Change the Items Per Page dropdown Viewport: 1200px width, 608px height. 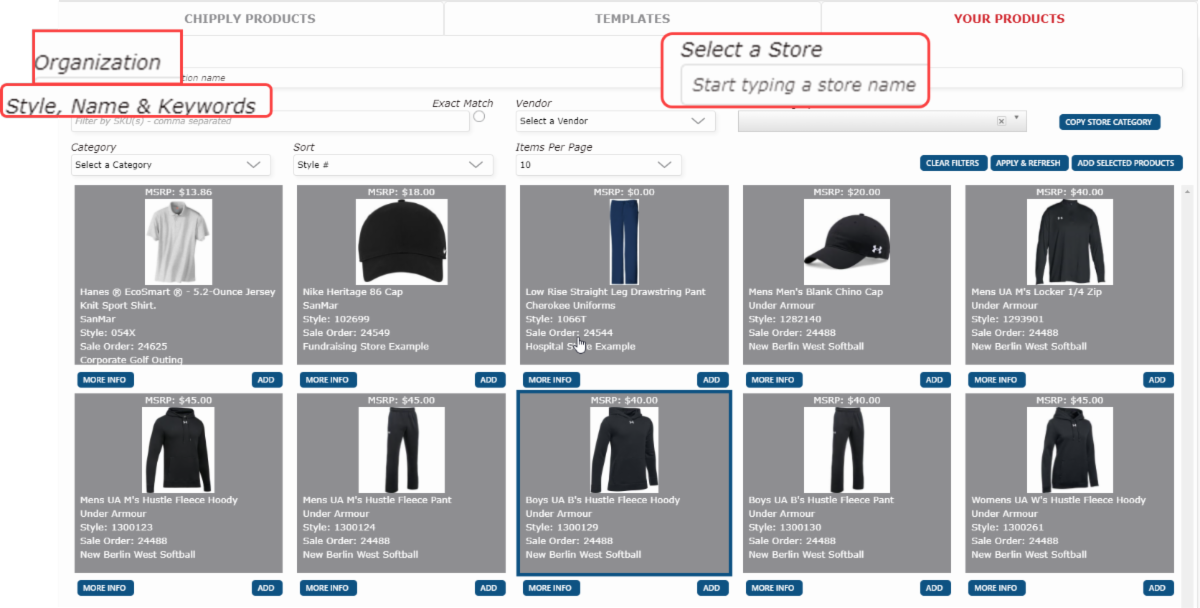point(599,165)
